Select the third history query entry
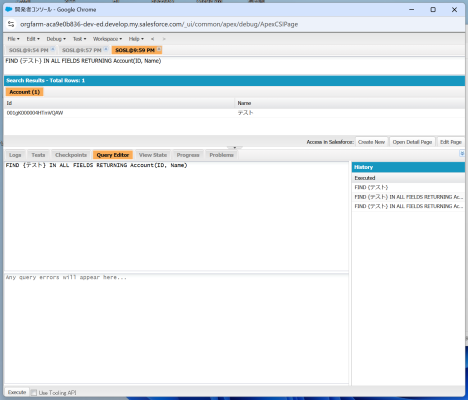The height and width of the screenshot is (400, 468). point(408,206)
